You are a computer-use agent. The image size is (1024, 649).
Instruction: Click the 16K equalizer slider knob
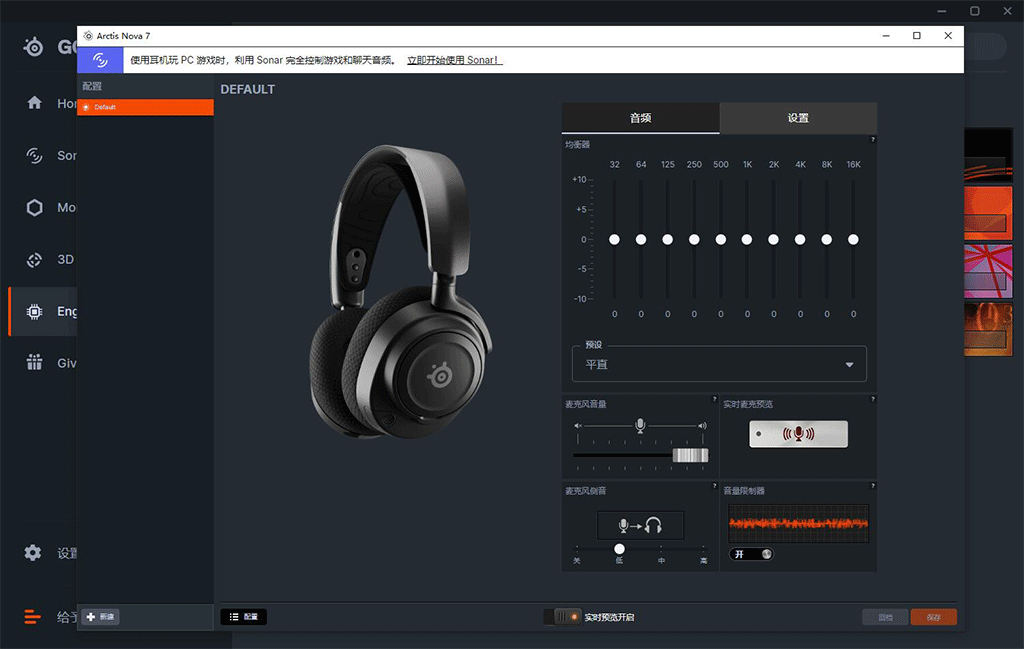[853, 240]
